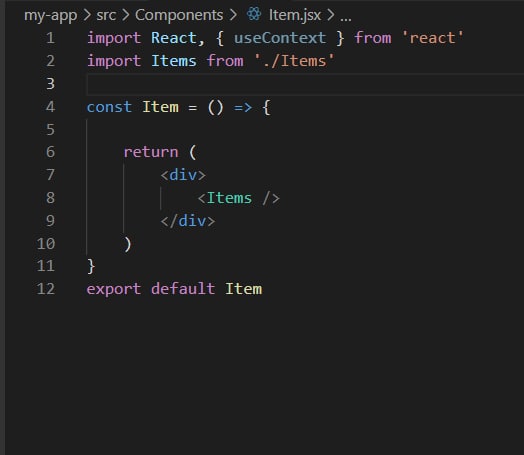
Task: Click the 'react' string on line 1
Action: (x=433, y=38)
